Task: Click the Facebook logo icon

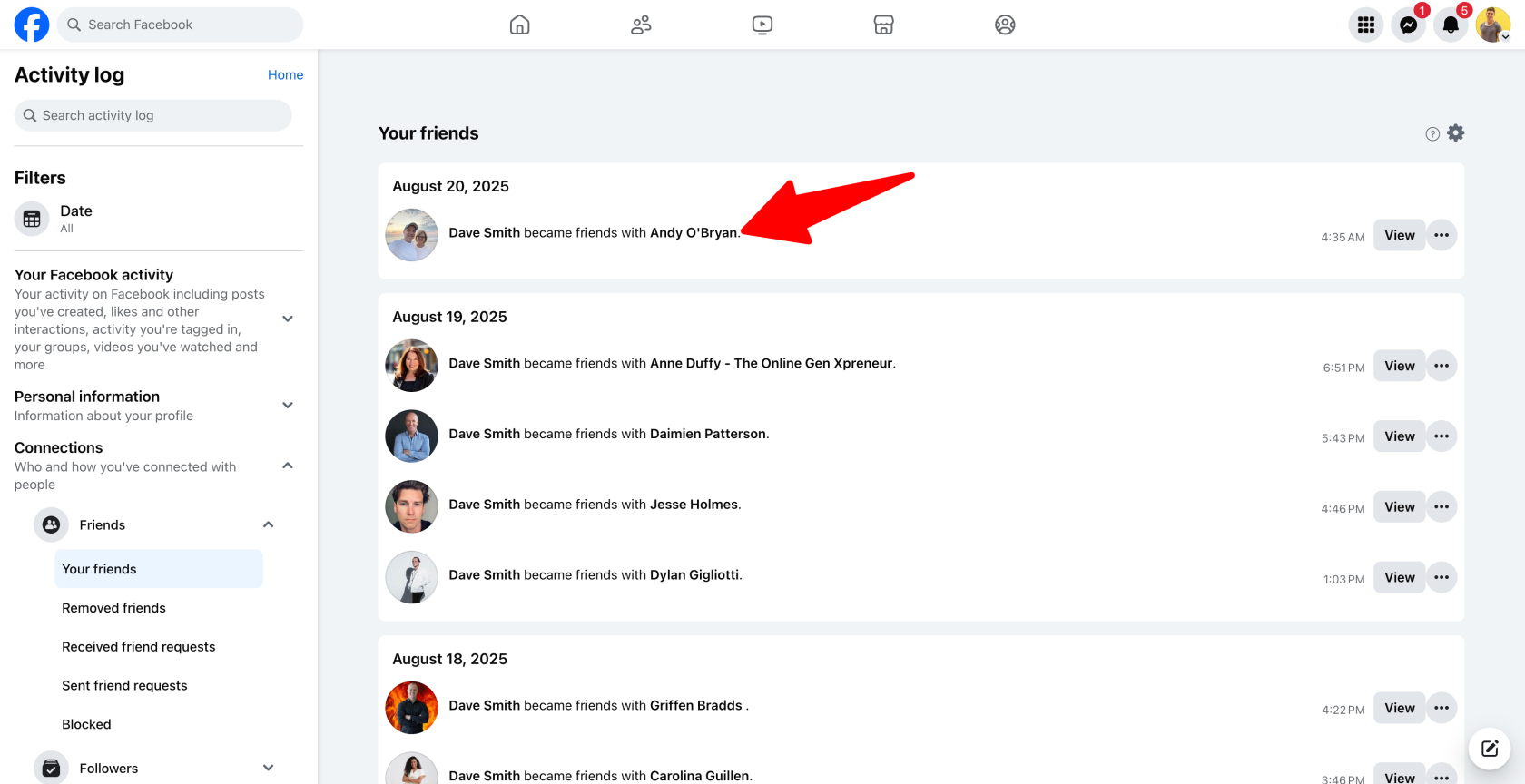Action: [x=32, y=24]
